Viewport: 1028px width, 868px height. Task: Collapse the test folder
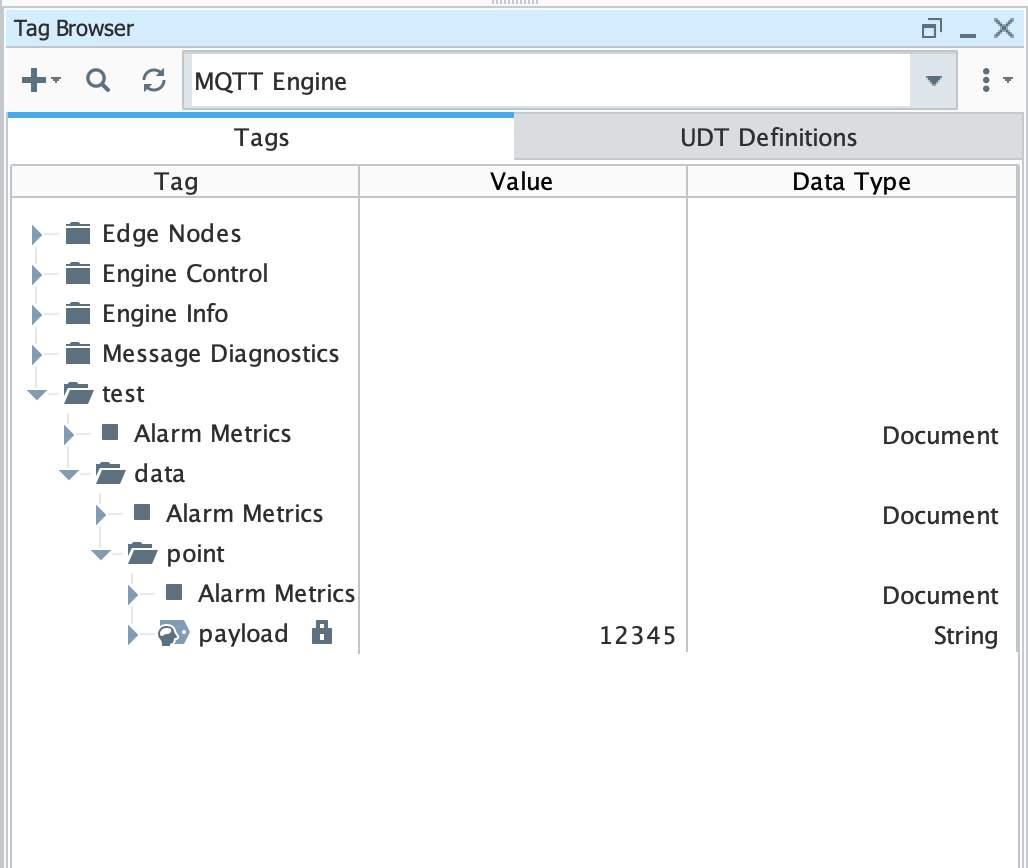coord(38,394)
